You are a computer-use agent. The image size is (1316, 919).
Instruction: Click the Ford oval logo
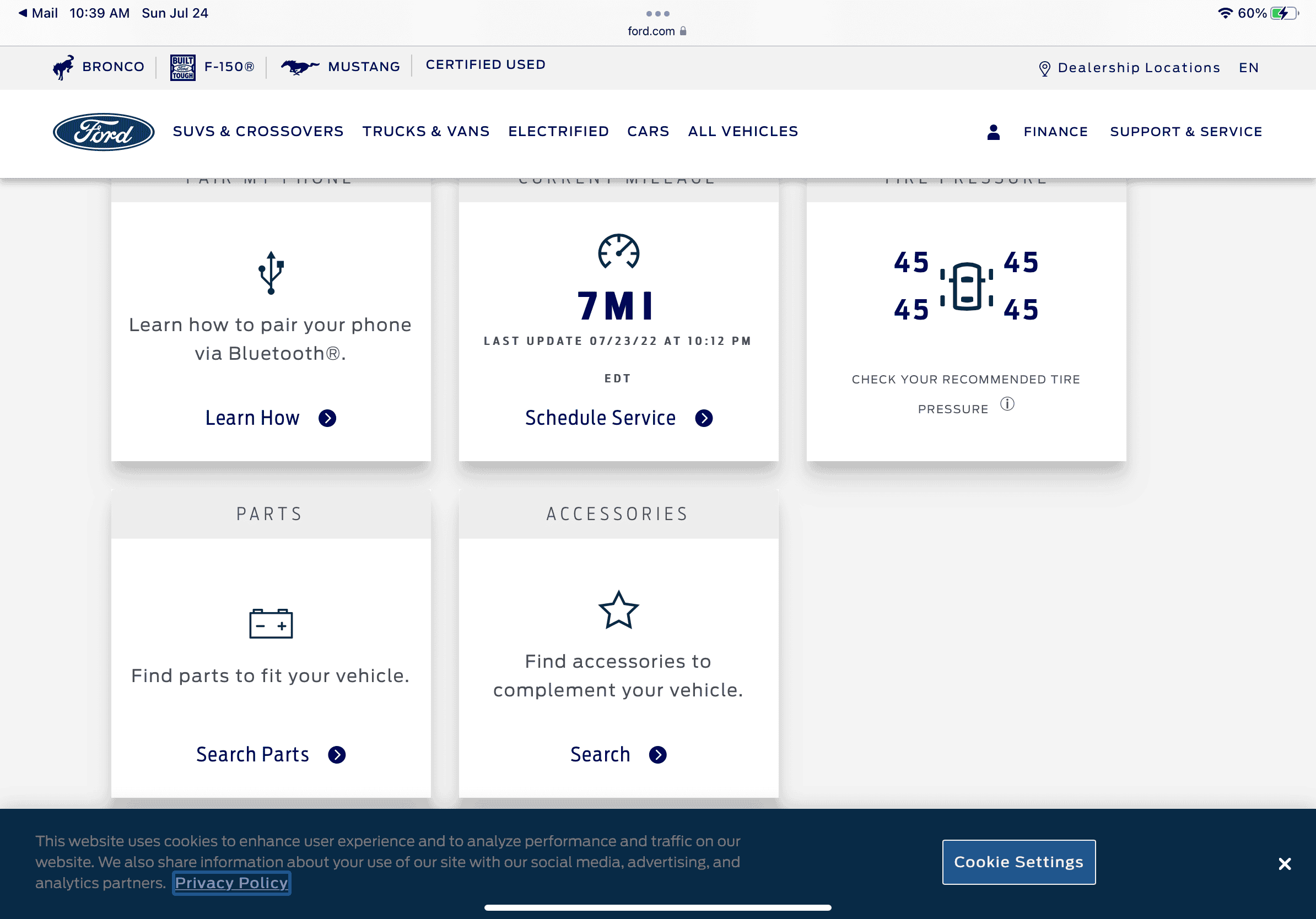click(x=103, y=132)
